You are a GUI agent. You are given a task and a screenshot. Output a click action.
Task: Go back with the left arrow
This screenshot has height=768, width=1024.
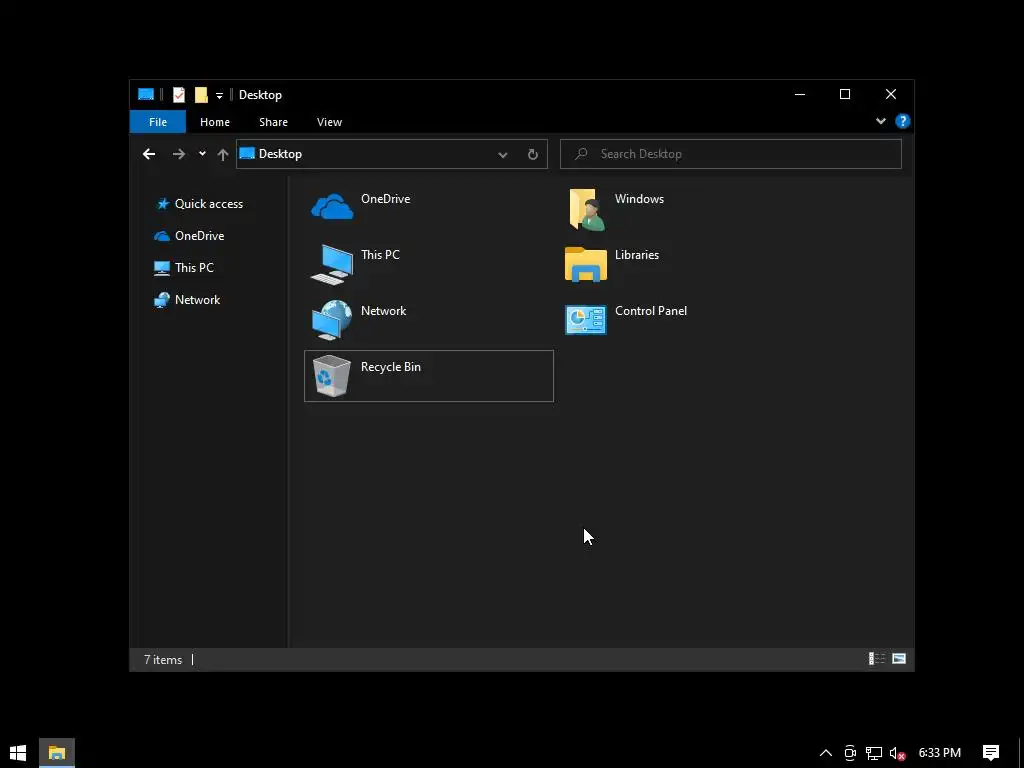149,154
